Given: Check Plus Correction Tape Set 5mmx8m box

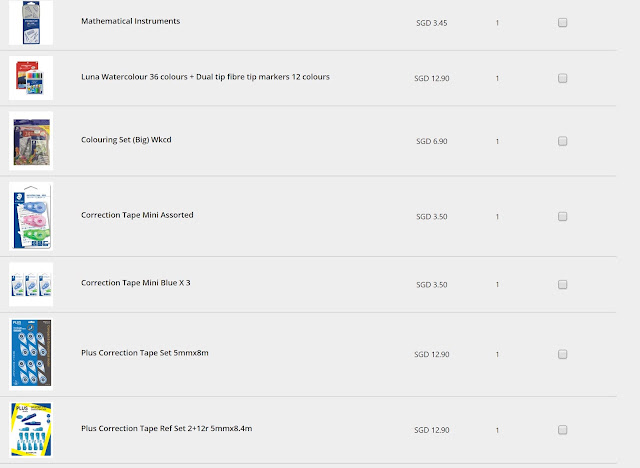Looking at the screenshot, I should coord(562,354).
